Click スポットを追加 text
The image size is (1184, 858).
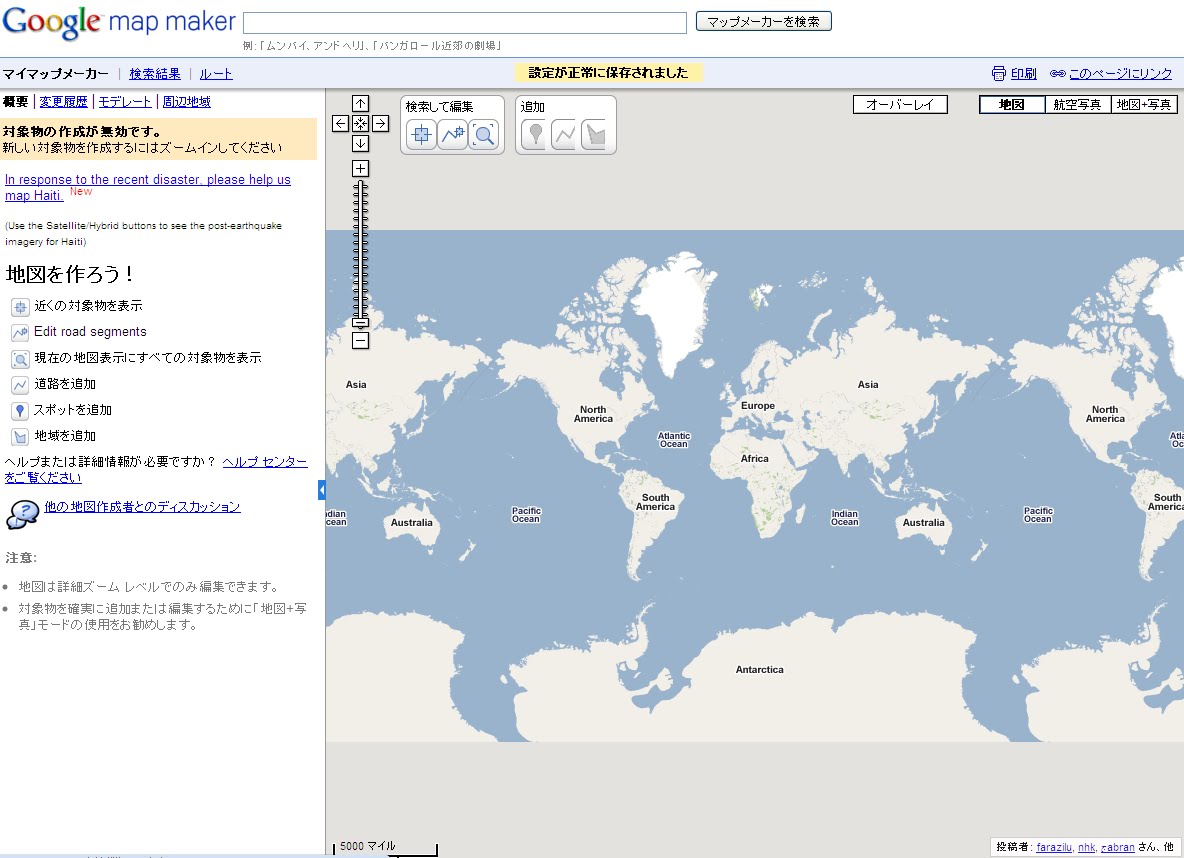[72, 409]
